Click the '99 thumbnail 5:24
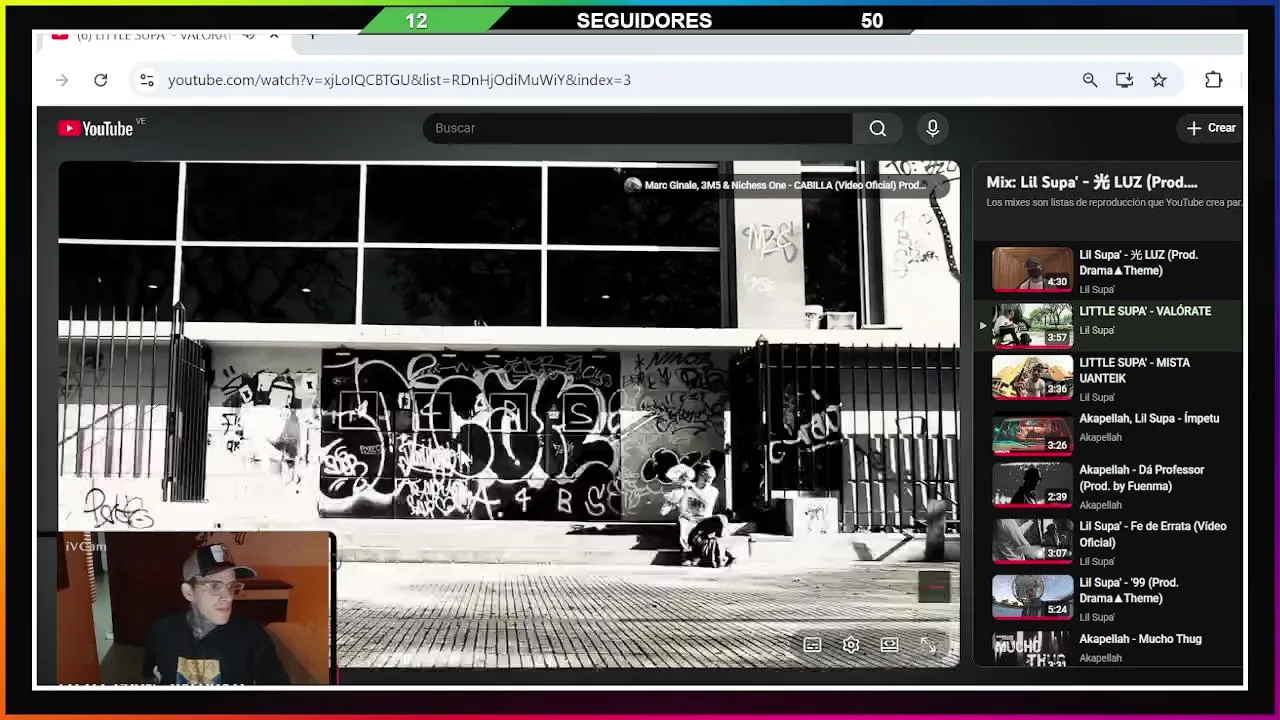Screen dimensions: 1280x720 pos(1032,596)
